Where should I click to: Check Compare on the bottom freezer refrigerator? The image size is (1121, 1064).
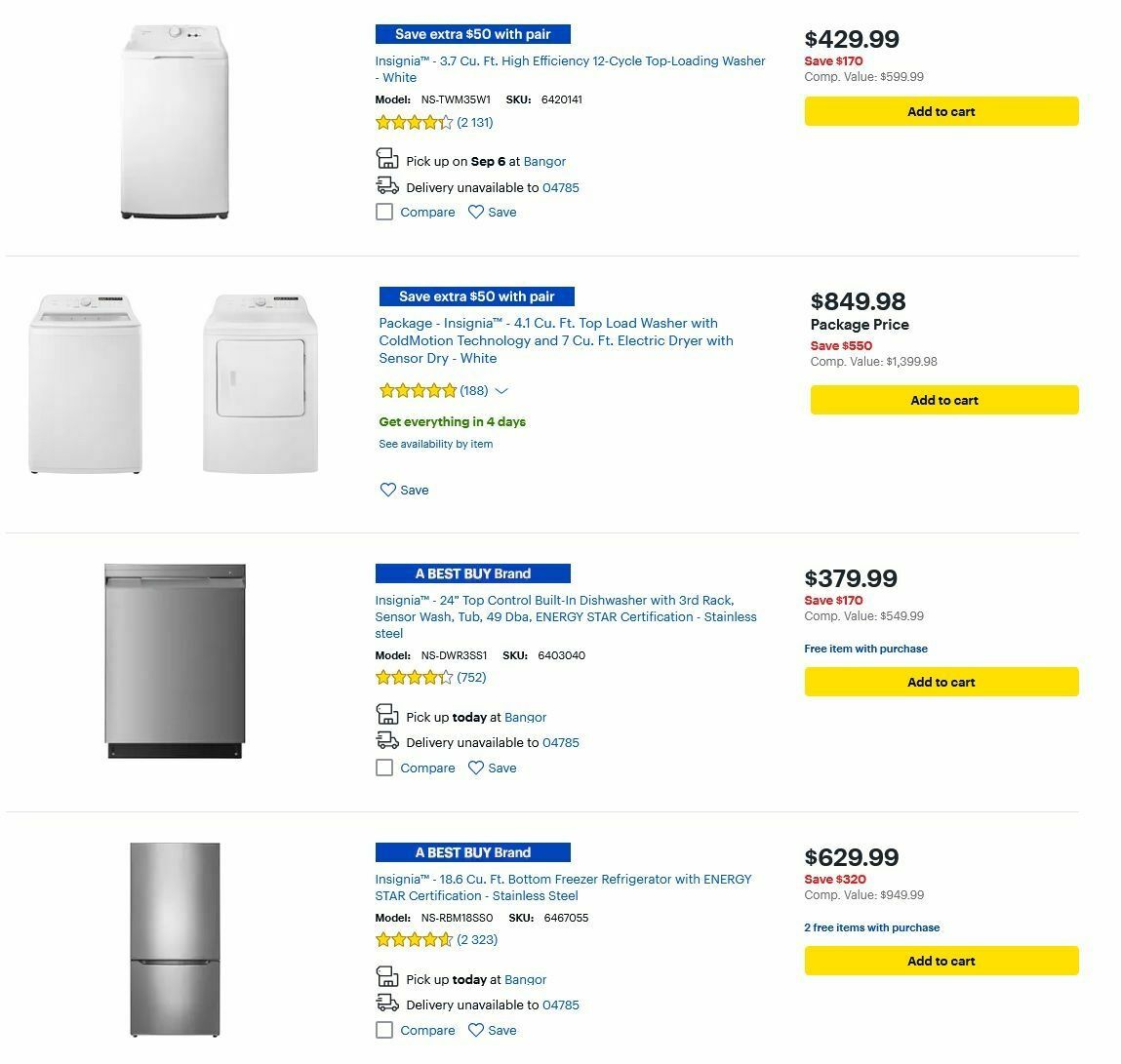(383, 1029)
